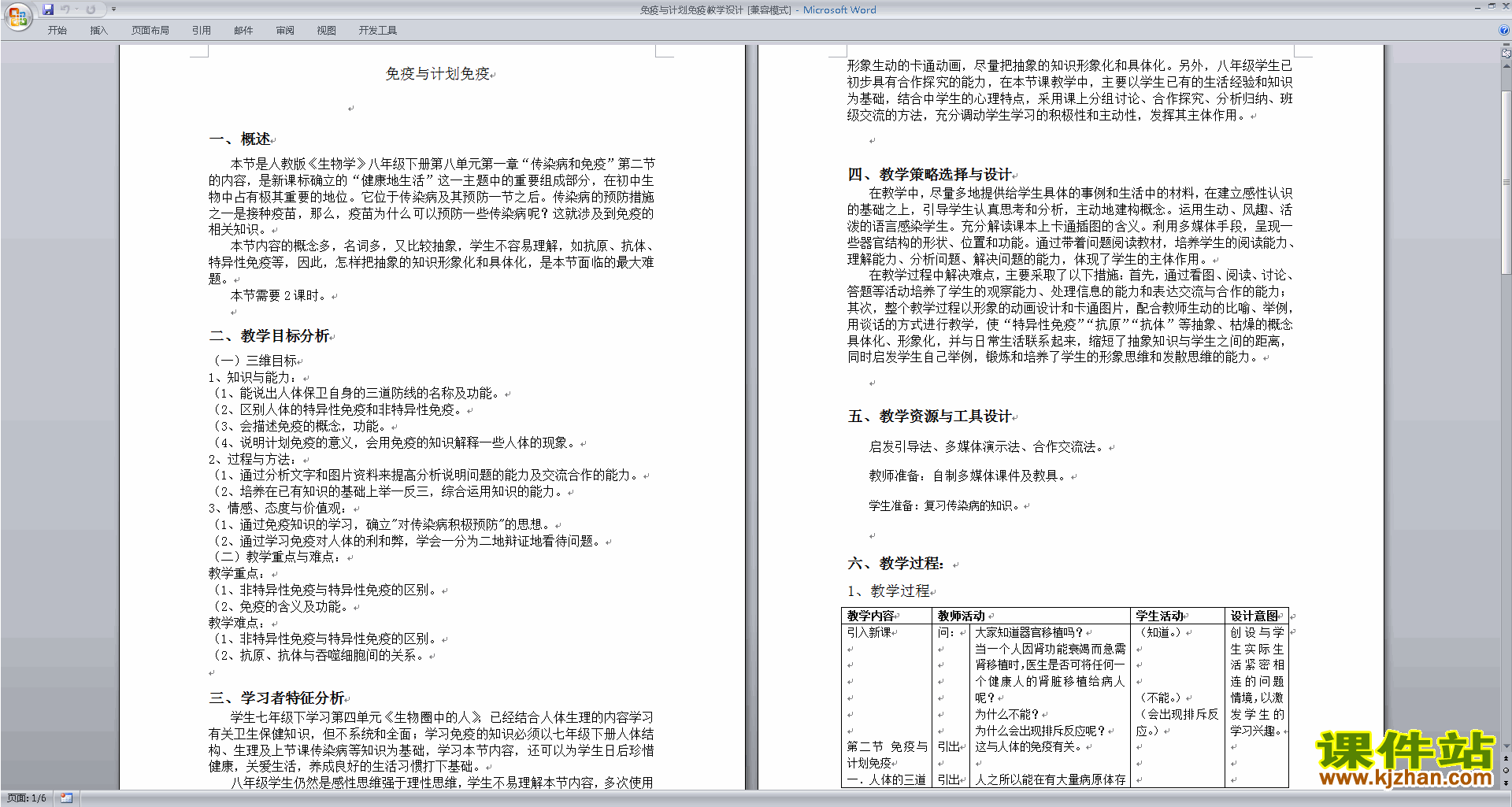Image resolution: width=1512 pixels, height=807 pixels.
Task: Click the 页面: 1/6 status indicator
Action: click(x=27, y=798)
